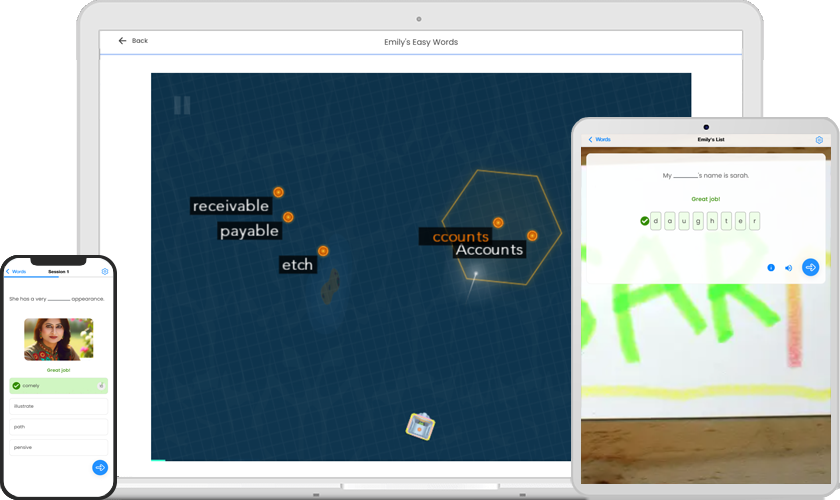Click the 'payable' word in the game
This screenshot has height=500, width=840.
coord(249,231)
